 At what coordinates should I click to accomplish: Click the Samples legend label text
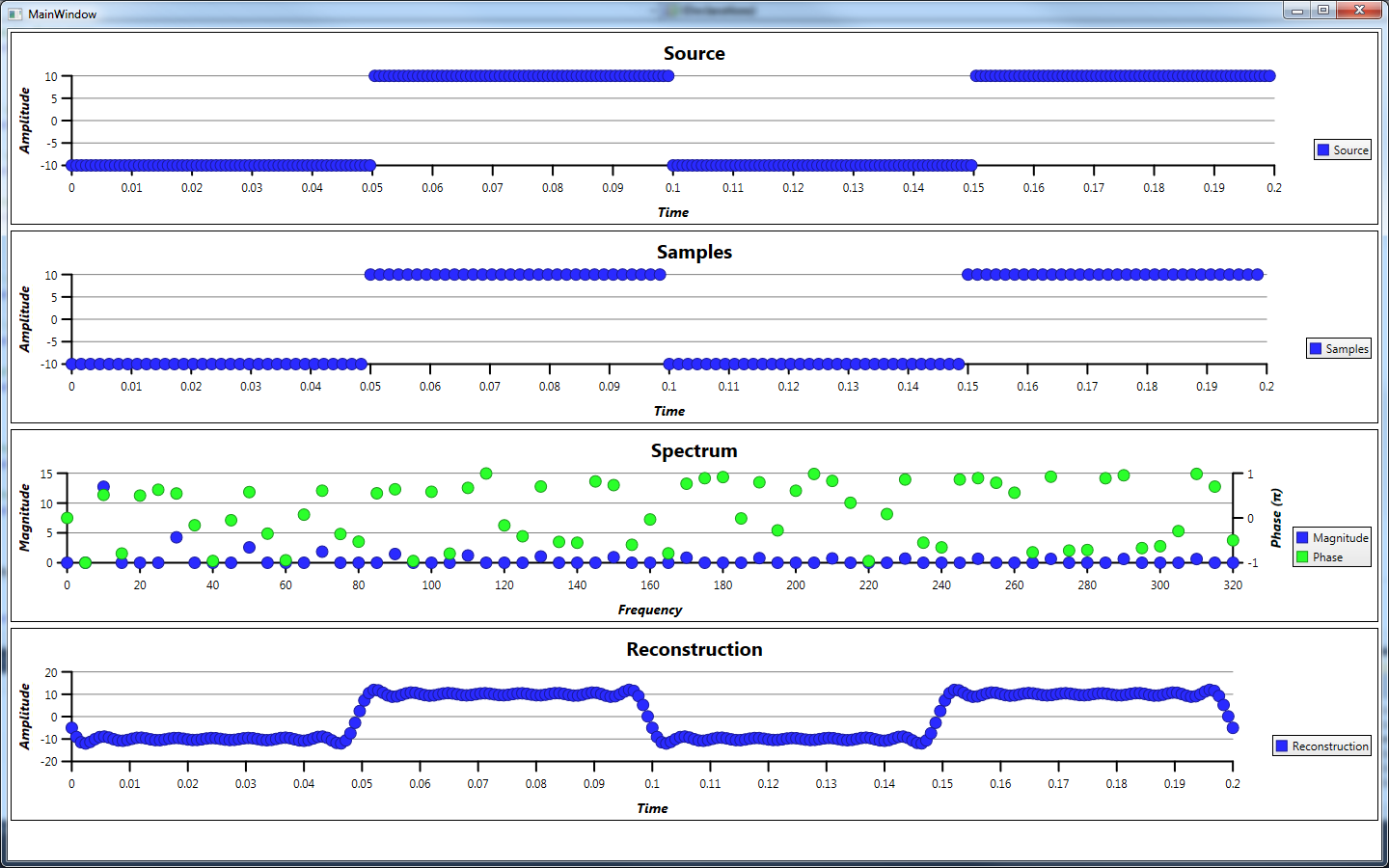coord(1347,348)
